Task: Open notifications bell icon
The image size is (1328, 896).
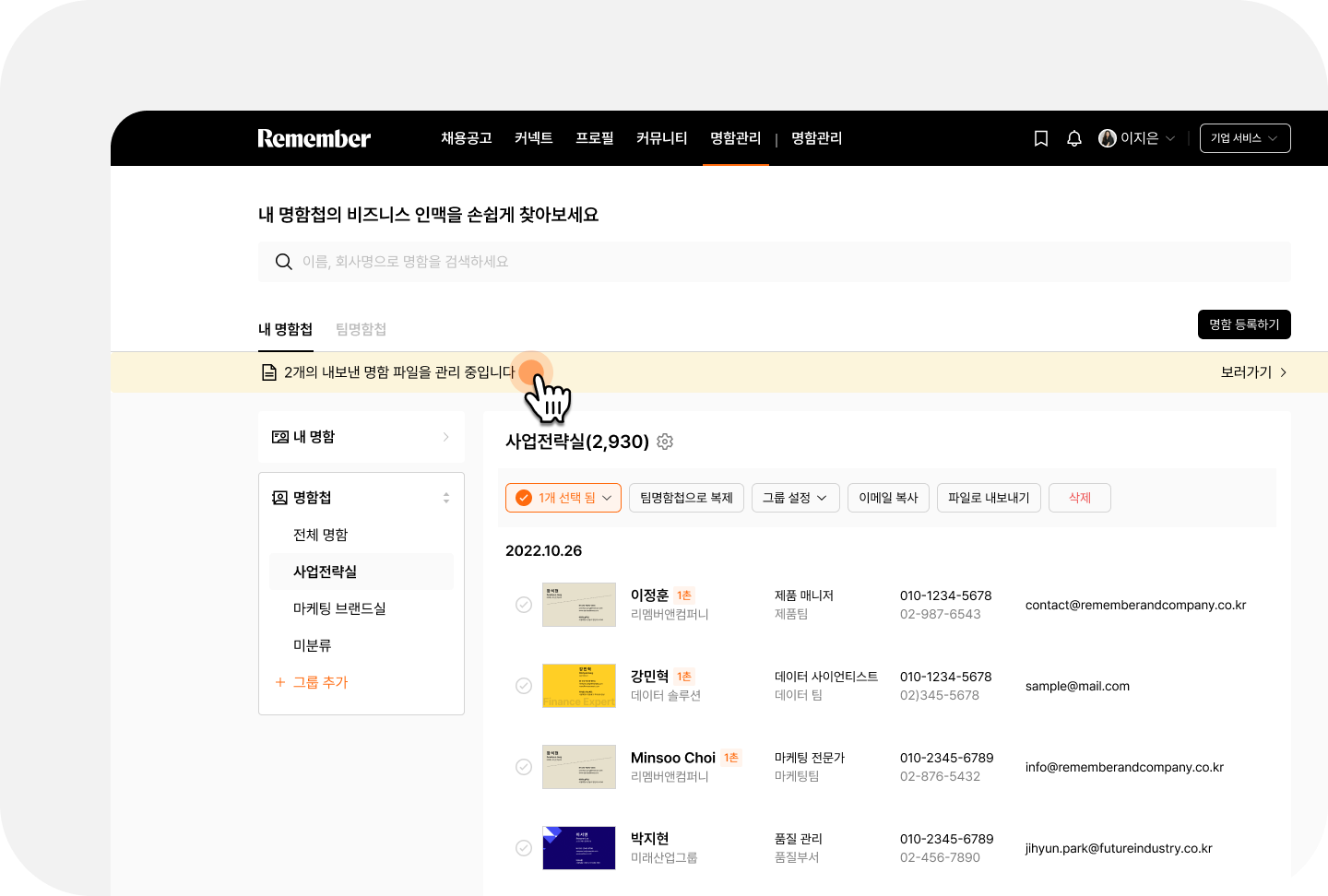Action: tap(1074, 138)
